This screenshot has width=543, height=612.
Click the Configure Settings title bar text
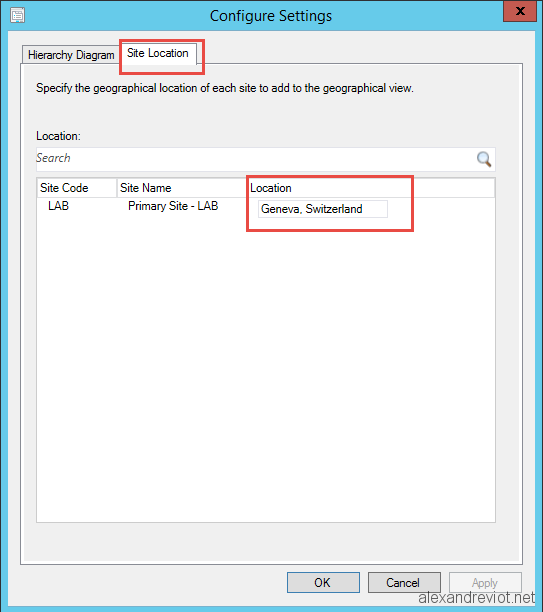271,16
